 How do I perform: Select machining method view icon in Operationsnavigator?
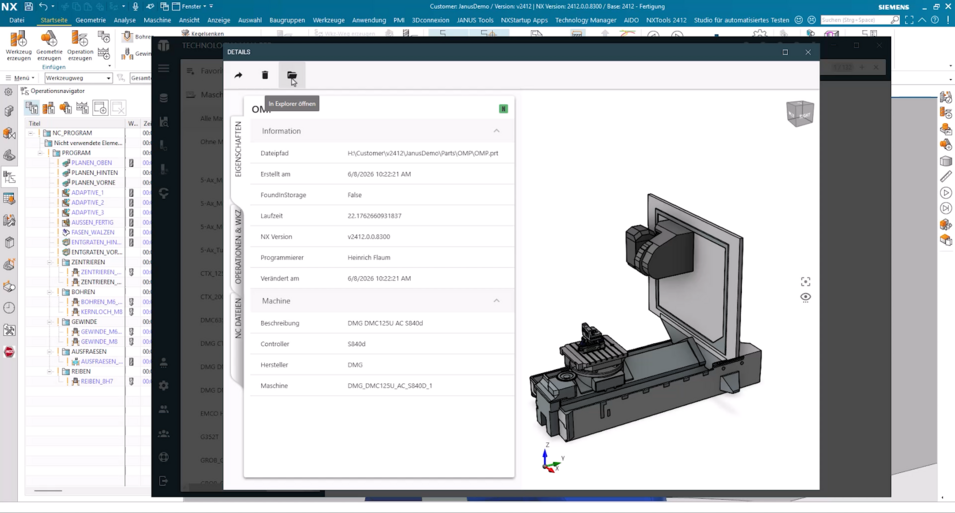[x=83, y=108]
